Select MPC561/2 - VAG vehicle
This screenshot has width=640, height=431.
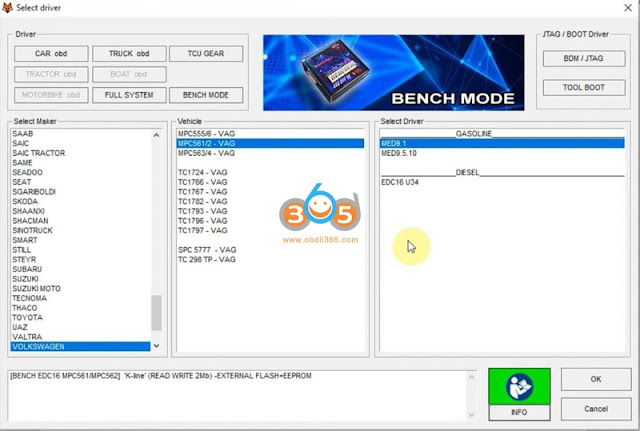point(270,143)
